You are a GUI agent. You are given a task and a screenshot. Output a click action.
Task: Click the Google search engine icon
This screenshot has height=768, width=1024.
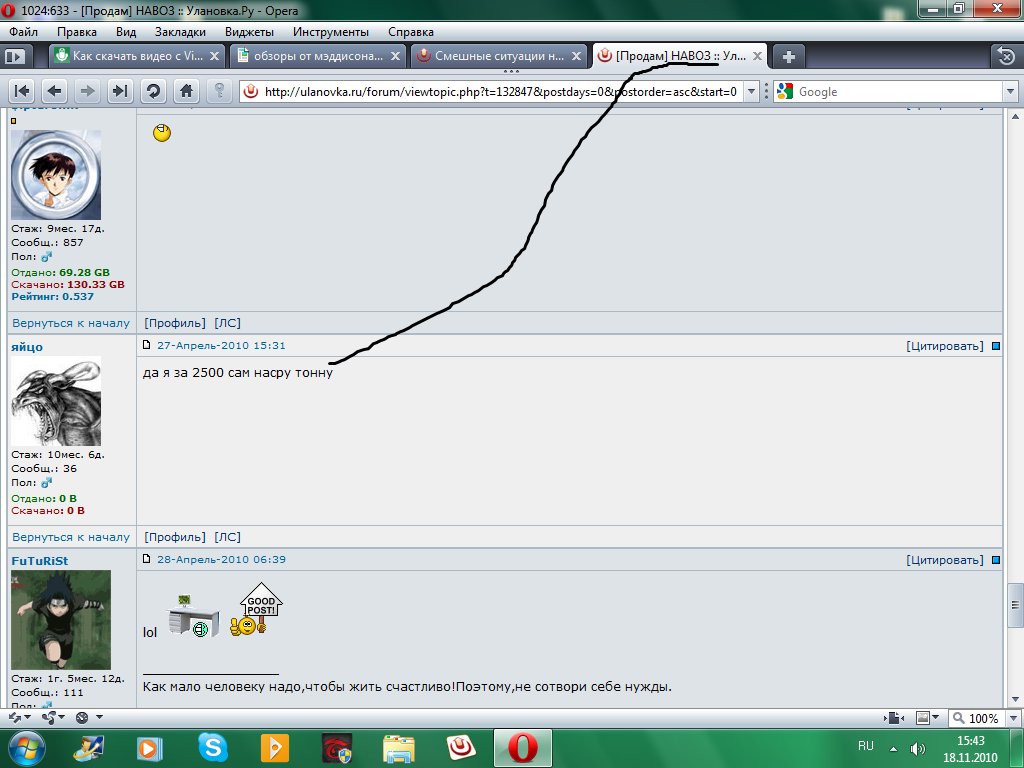pyautogui.click(x=785, y=91)
